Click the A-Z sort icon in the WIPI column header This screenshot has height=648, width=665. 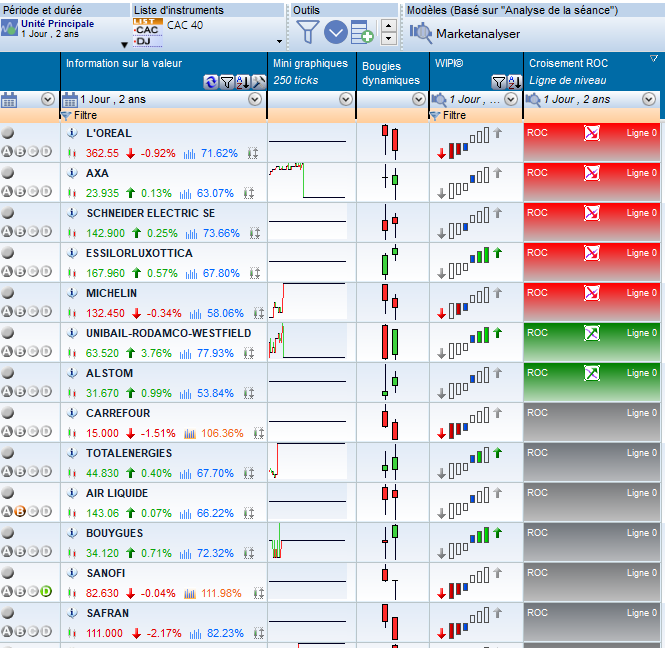514,82
